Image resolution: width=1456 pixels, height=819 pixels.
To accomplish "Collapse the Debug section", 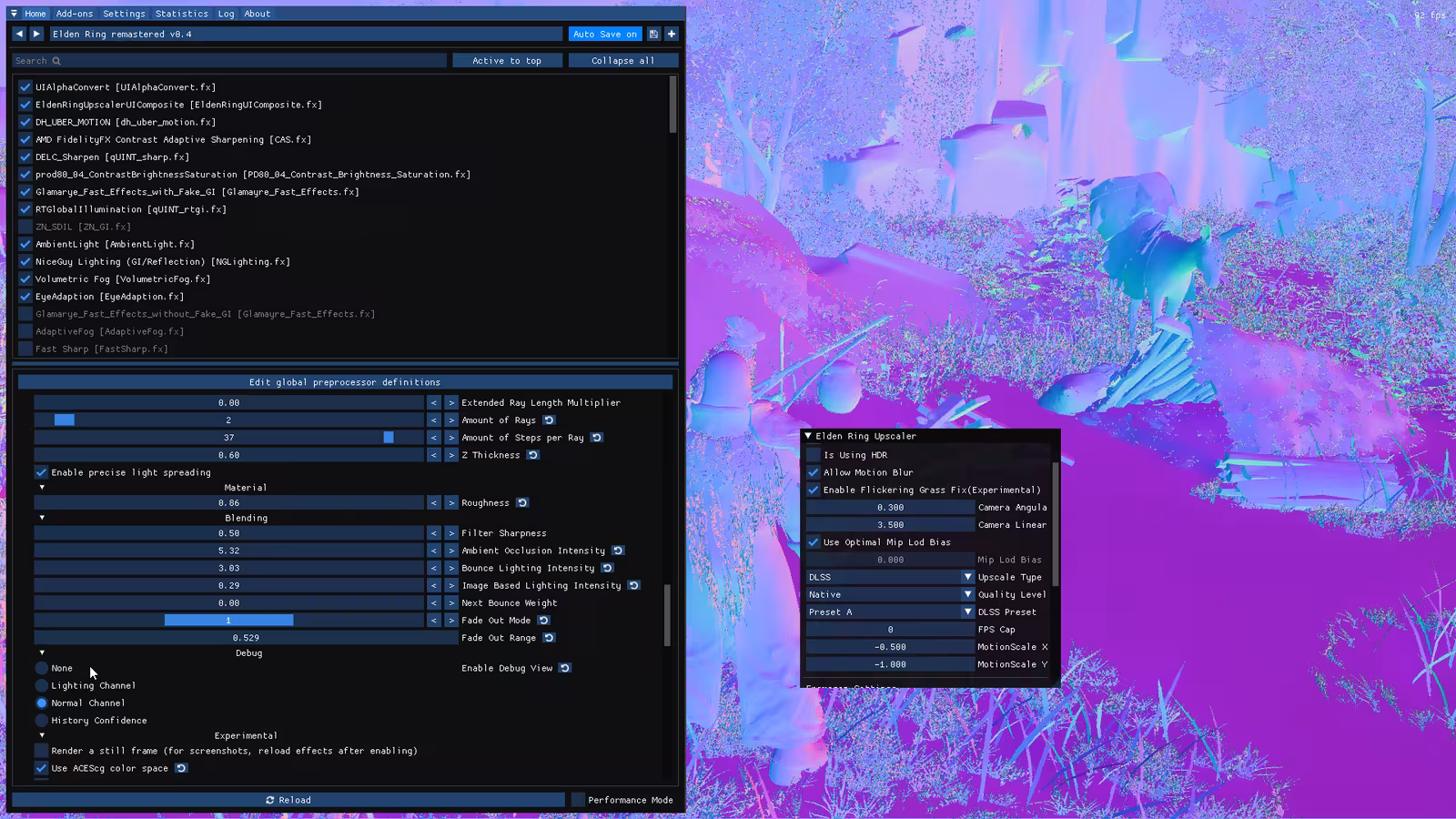I will click(x=42, y=652).
